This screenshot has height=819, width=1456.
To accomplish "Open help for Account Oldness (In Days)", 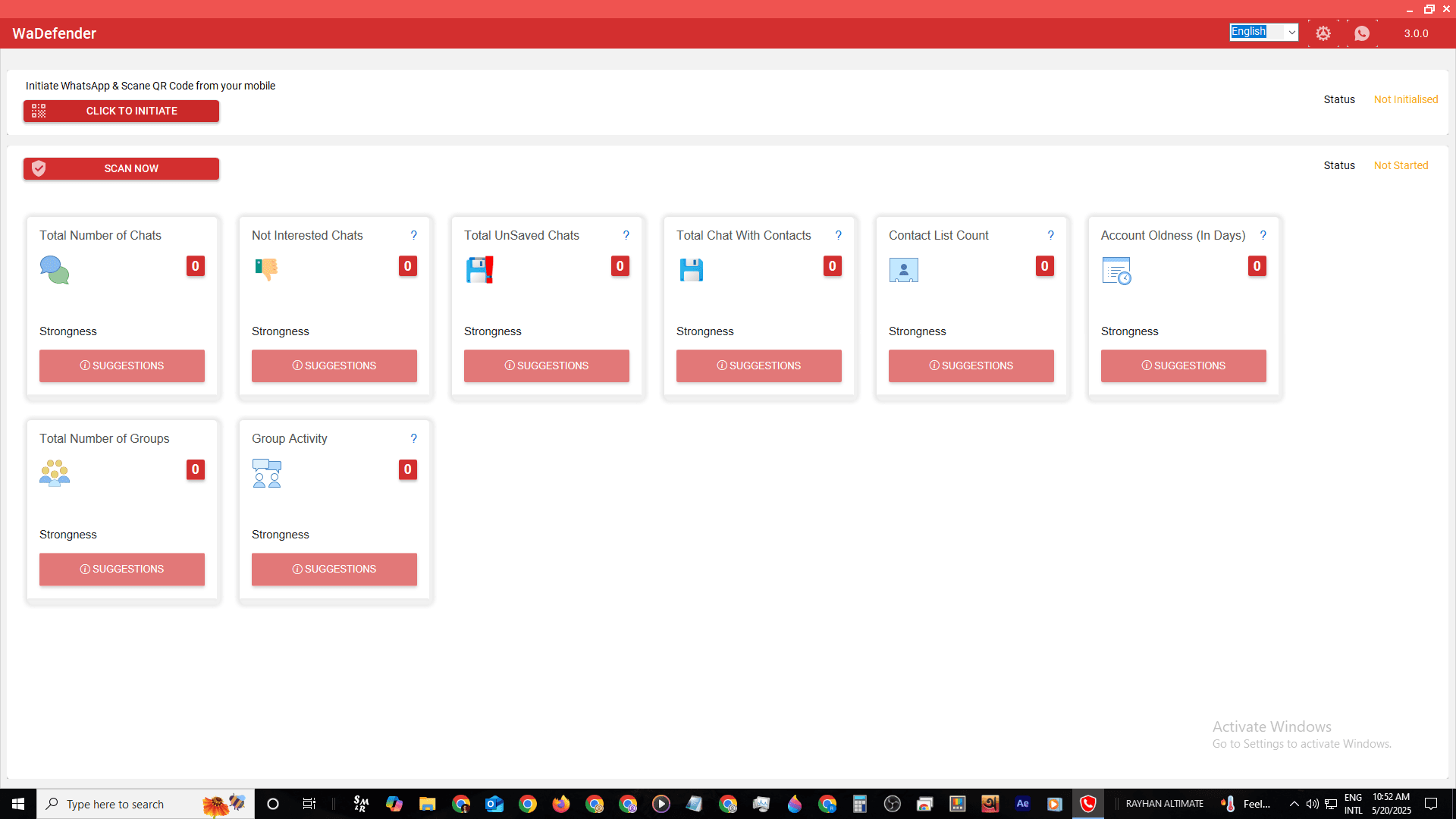I will click(x=1263, y=235).
